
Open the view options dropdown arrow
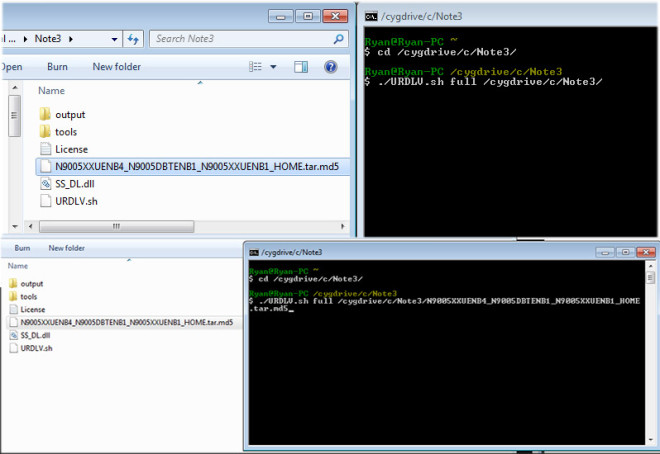(x=273, y=67)
